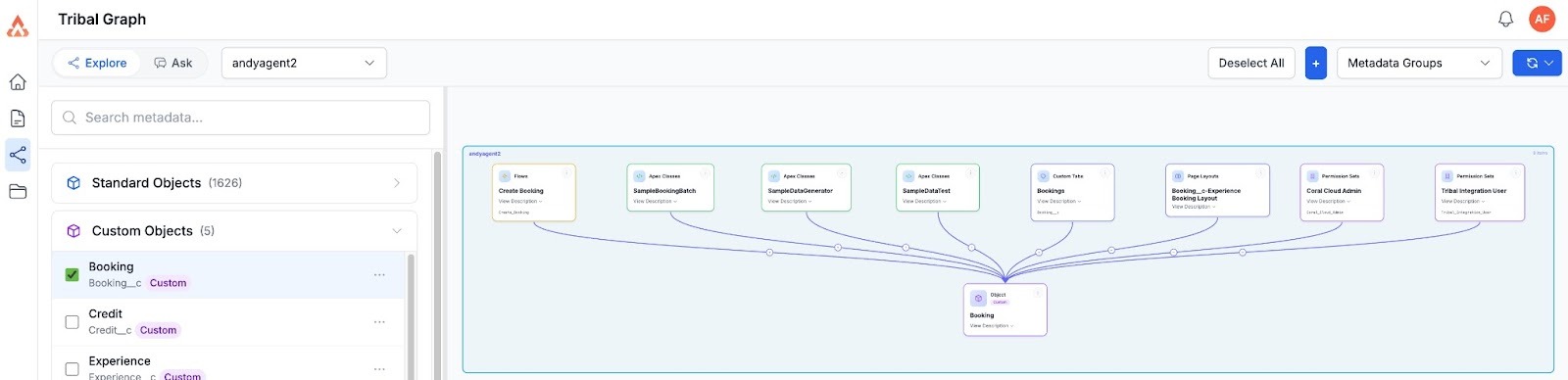
Task: Open options button on SampleDataTest node
Action: tap(970, 173)
